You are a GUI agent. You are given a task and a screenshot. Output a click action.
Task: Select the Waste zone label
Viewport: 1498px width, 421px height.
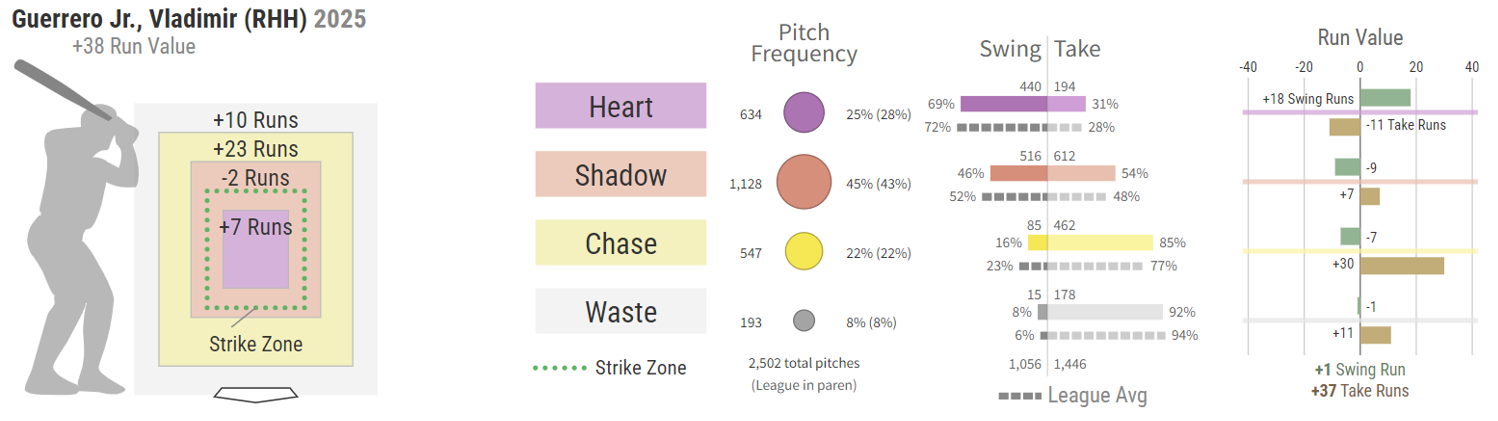pyautogui.click(x=621, y=312)
